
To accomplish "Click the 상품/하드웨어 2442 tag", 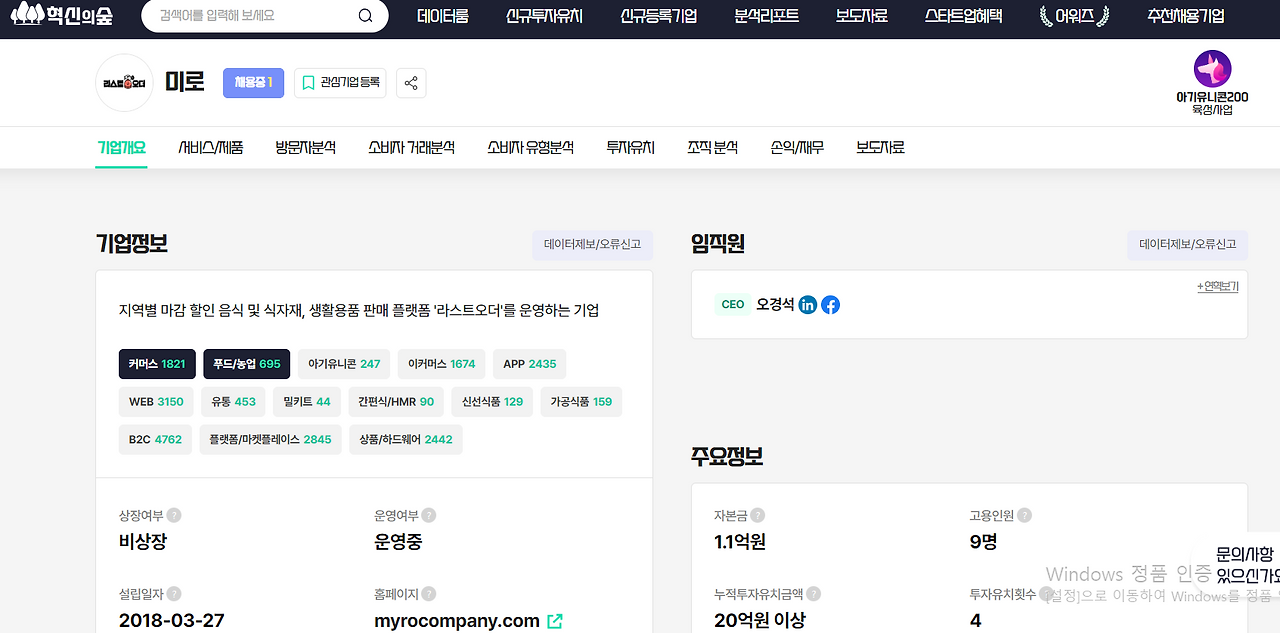I will tap(406, 439).
